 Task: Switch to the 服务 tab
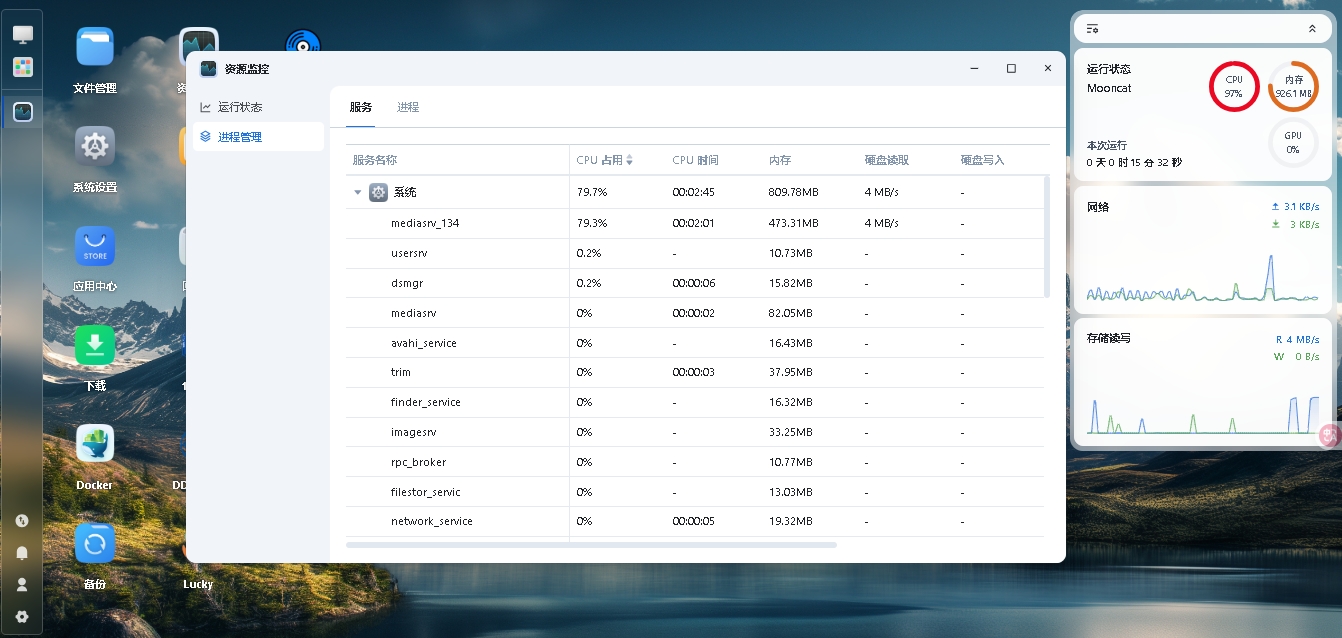[361, 107]
